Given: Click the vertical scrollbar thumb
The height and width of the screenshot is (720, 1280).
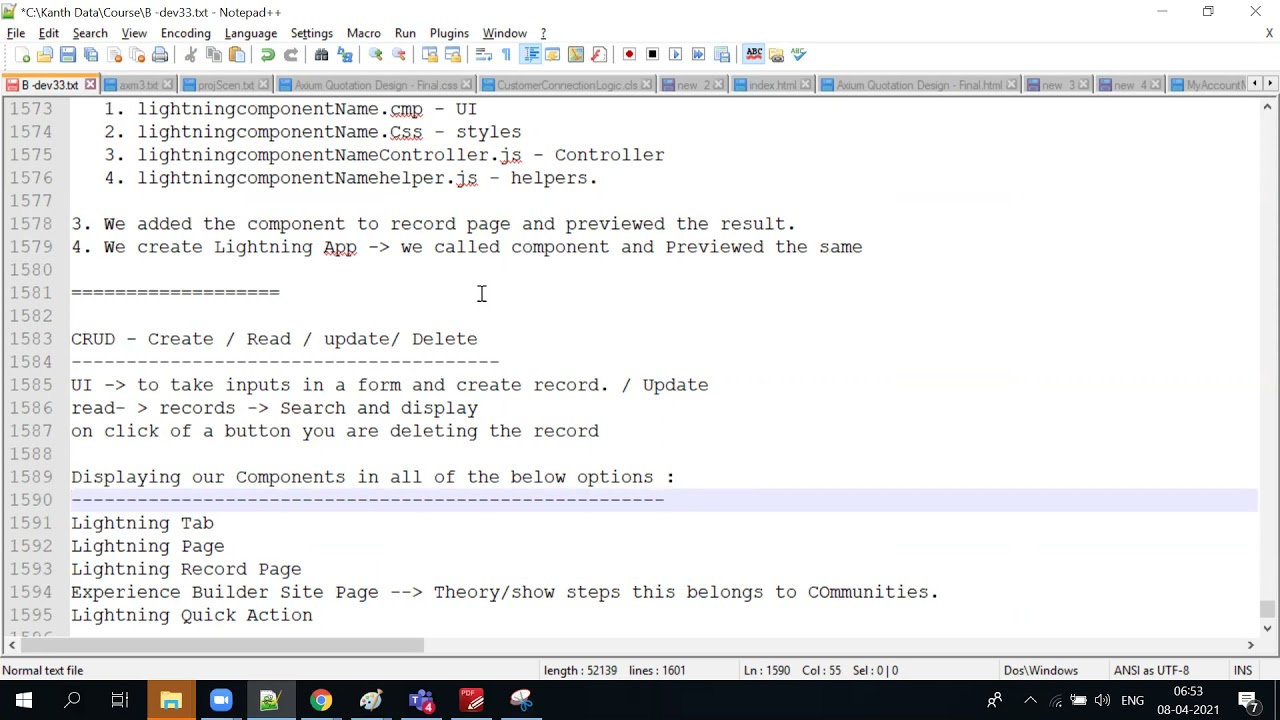Looking at the screenshot, I should 1267,608.
